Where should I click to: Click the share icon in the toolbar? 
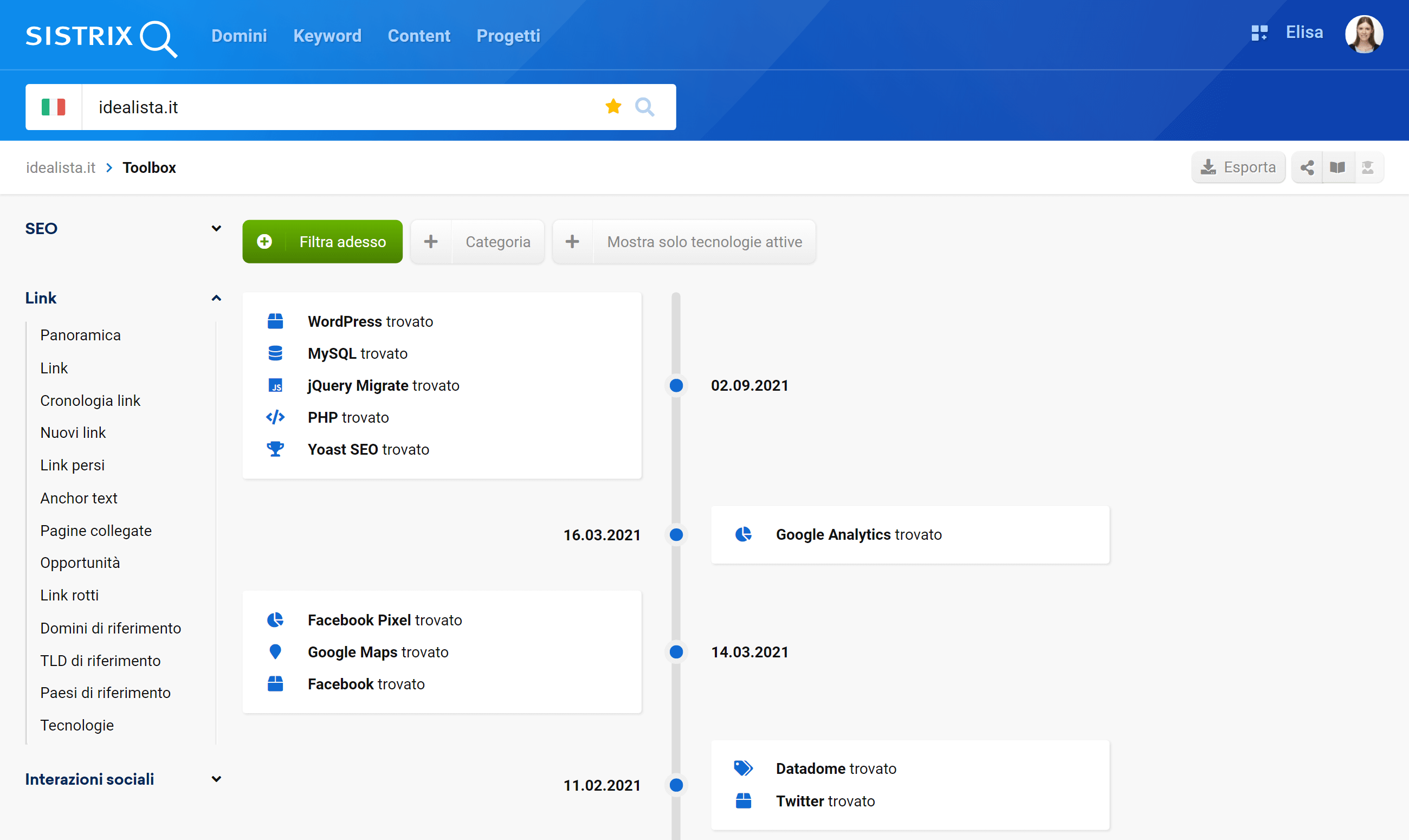point(1307,167)
